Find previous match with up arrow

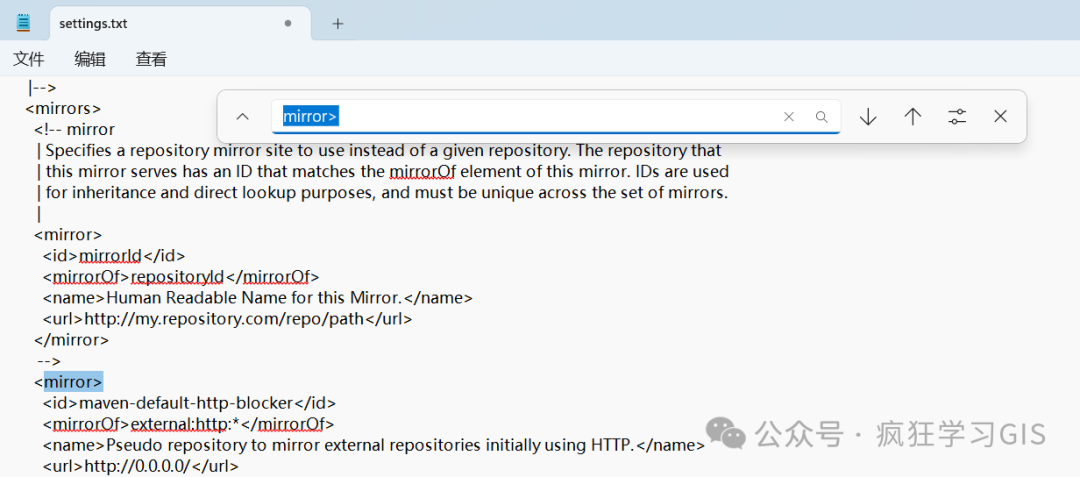913,117
